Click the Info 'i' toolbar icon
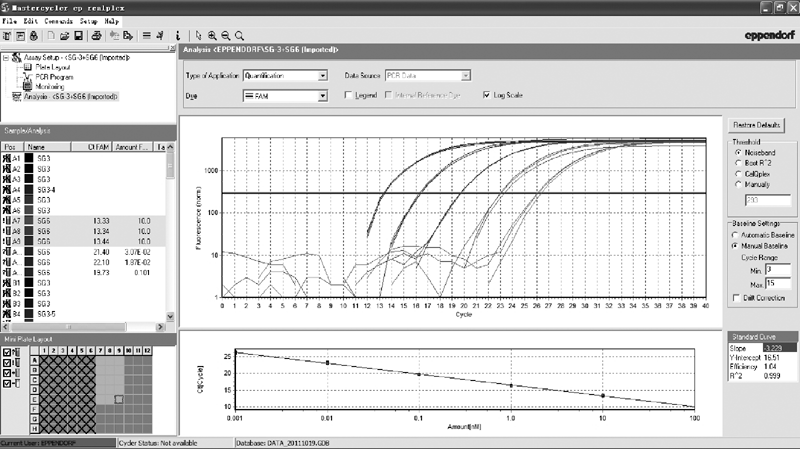 tap(178, 36)
